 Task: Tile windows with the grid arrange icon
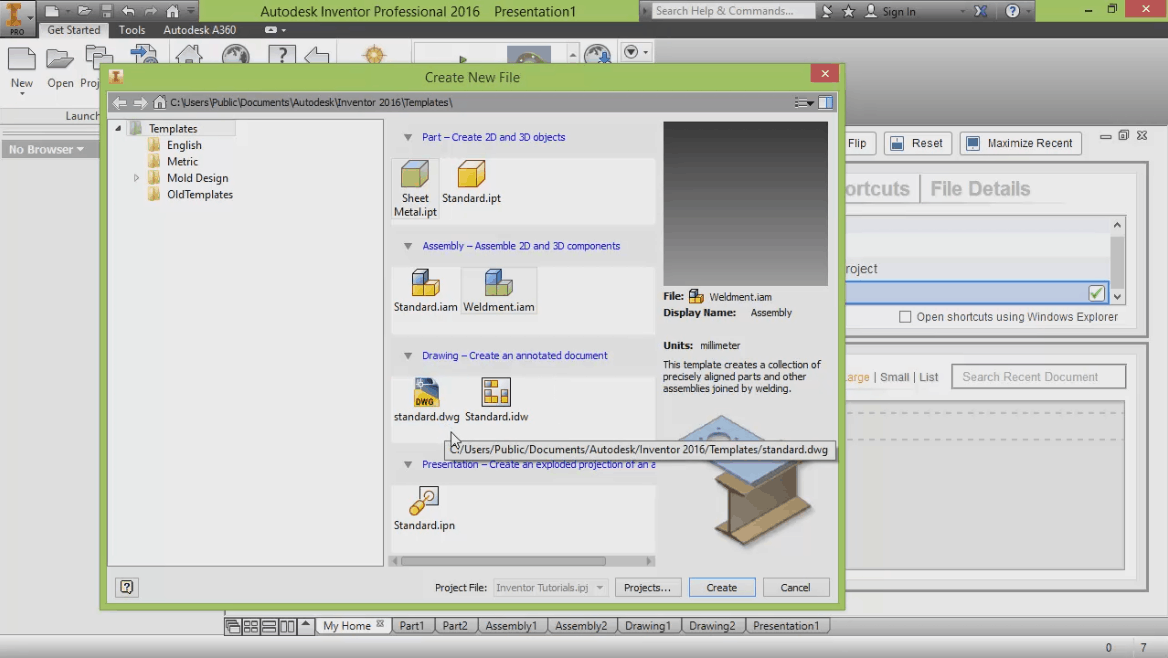pyautogui.click(x=251, y=626)
